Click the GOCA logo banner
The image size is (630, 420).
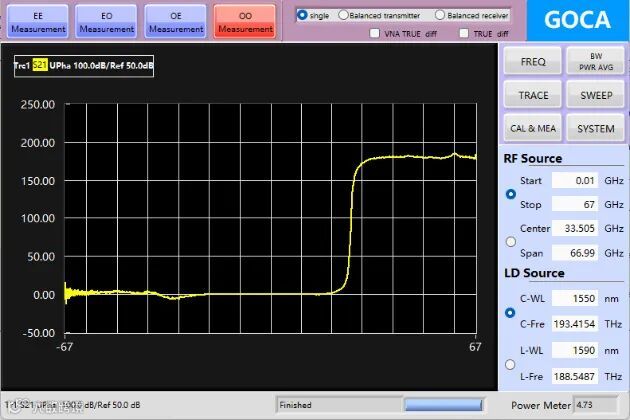point(577,20)
